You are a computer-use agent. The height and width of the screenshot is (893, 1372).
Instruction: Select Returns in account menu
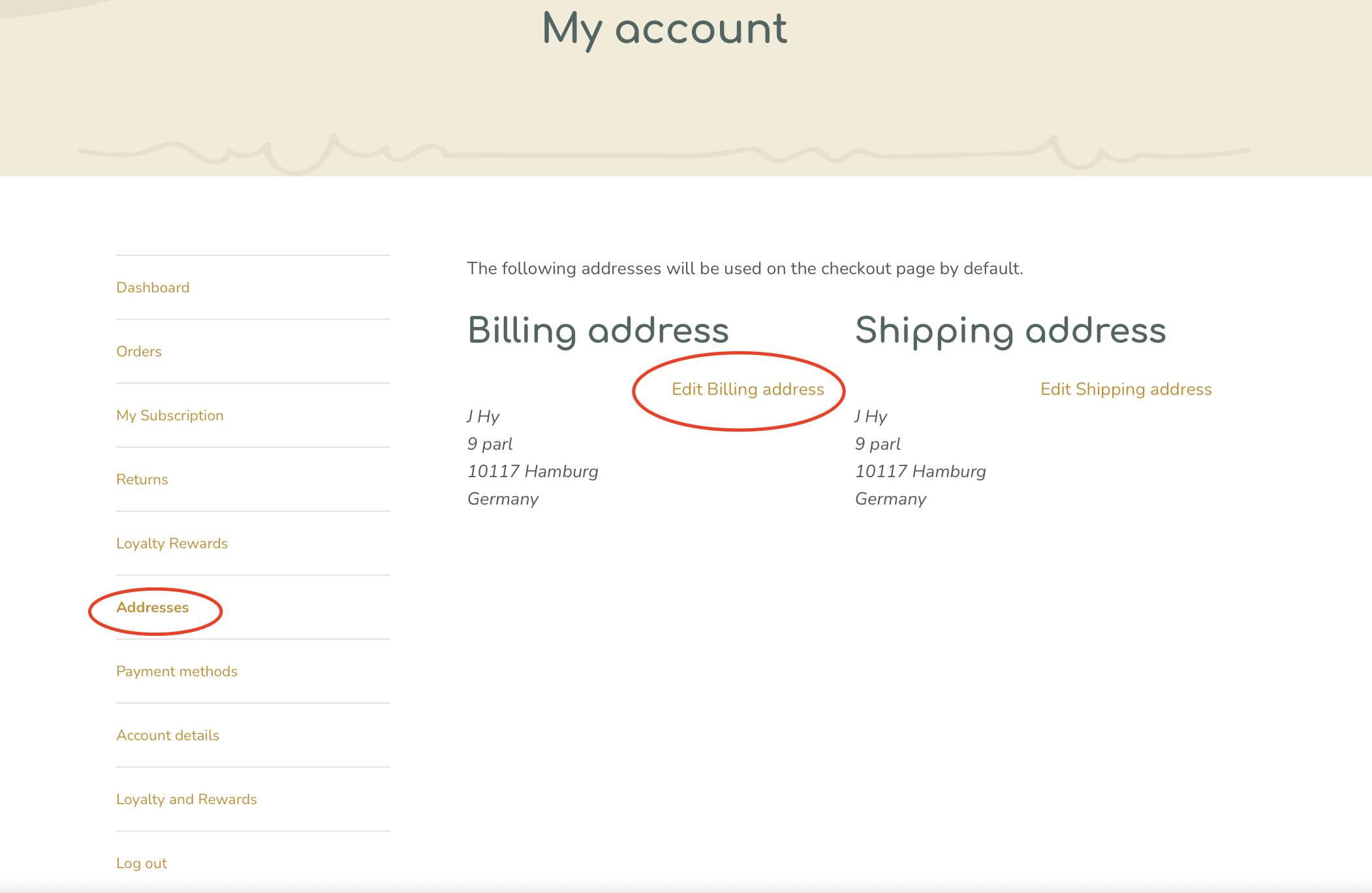[x=142, y=479]
